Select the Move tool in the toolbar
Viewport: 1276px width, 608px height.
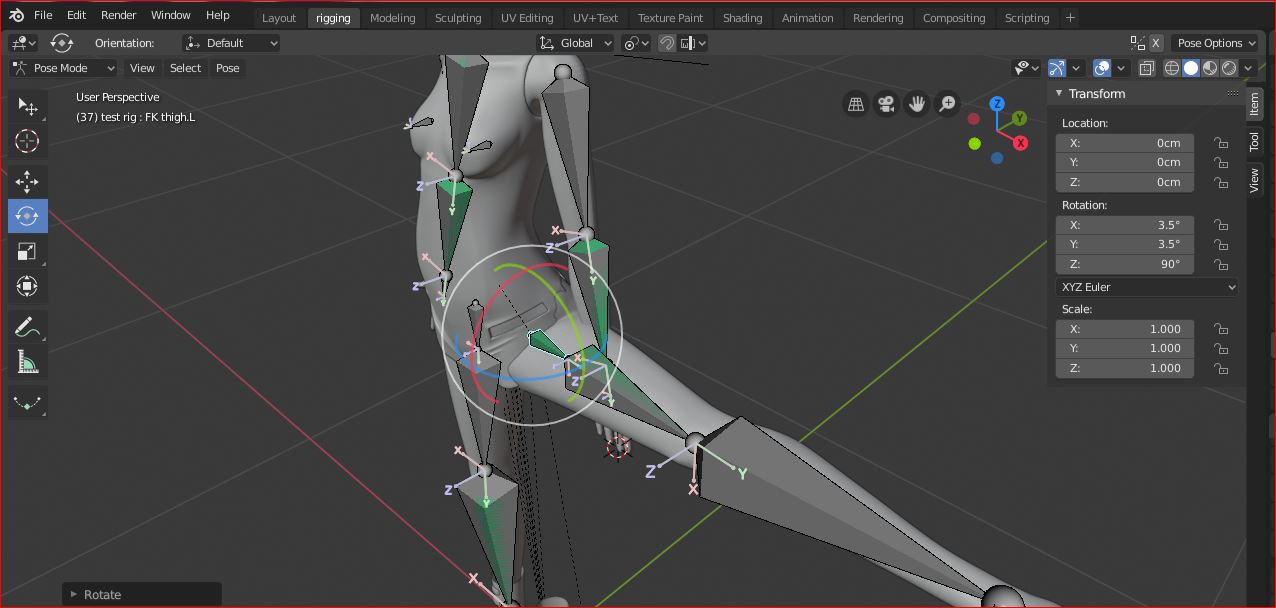pyautogui.click(x=27, y=181)
